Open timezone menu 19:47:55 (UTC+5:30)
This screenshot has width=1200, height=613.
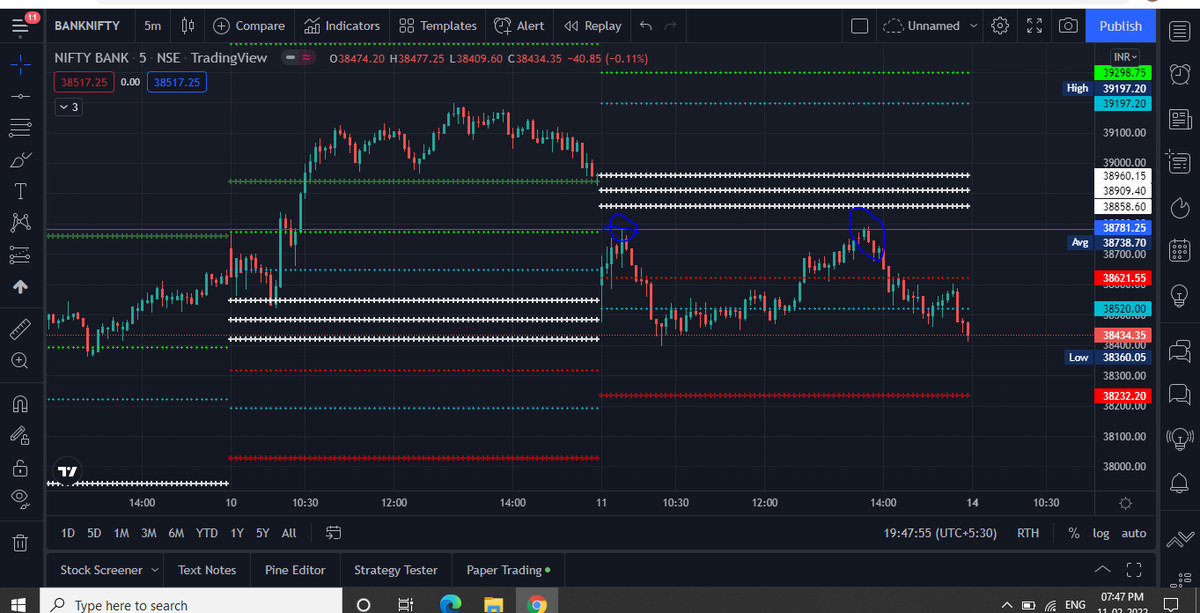(x=941, y=533)
